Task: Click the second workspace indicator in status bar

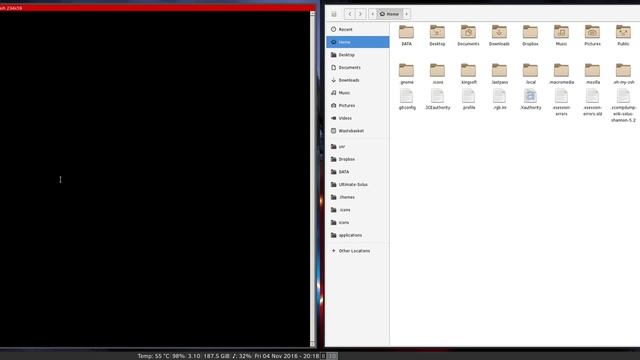Action: click(333, 356)
